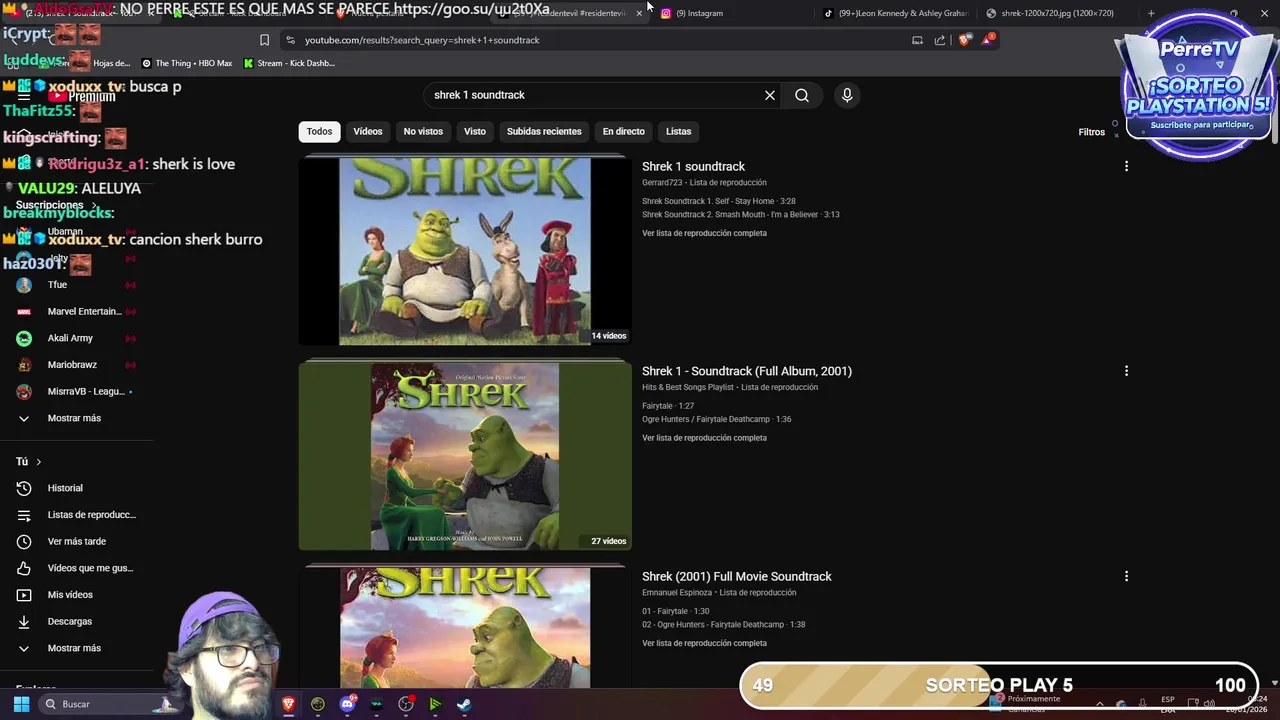Open OBS Studio from the taskbar

coord(406,704)
